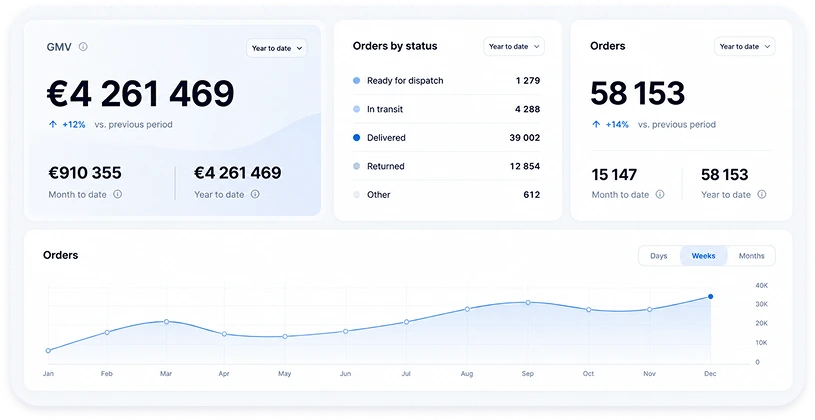Viewport: 815px width, 420px height.
Task: Select the Delivered label
Action: (x=386, y=138)
